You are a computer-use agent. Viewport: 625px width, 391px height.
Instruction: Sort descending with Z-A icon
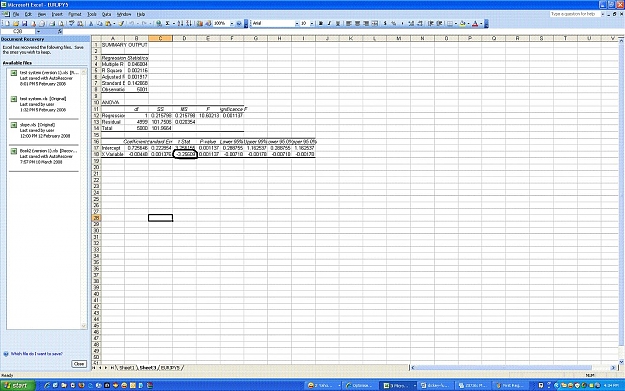click(188, 24)
